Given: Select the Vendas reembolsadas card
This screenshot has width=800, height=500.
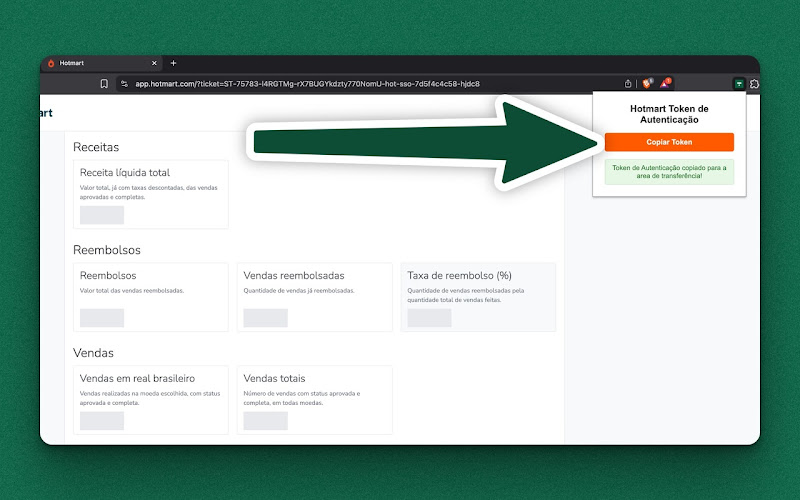Looking at the screenshot, I should point(315,297).
